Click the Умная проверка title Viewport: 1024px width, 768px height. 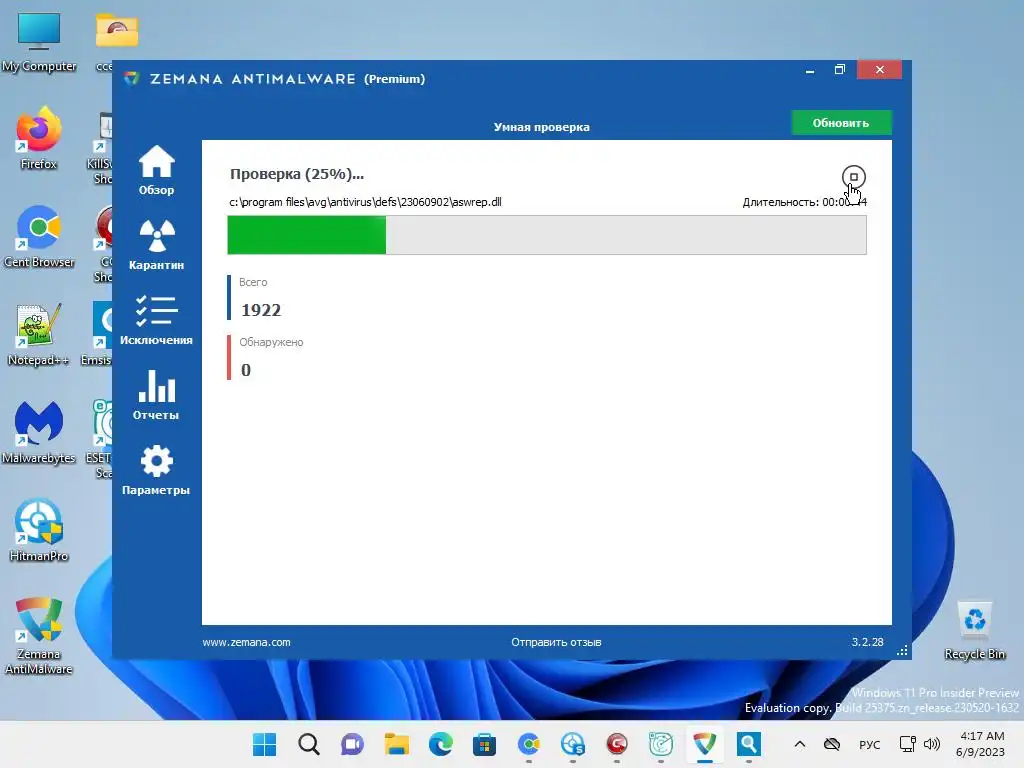tap(541, 127)
